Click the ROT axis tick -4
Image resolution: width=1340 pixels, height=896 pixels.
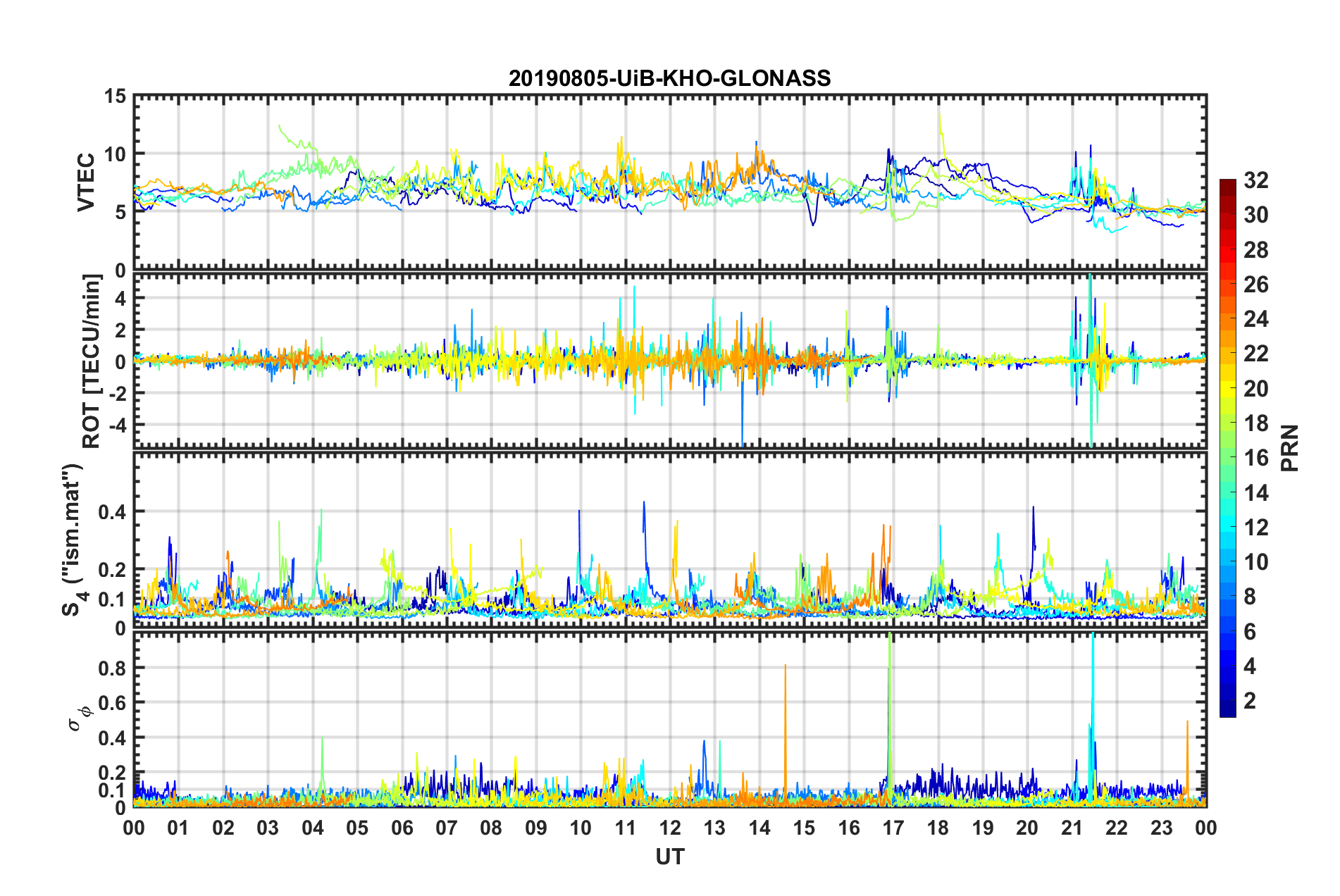pyautogui.click(x=116, y=425)
